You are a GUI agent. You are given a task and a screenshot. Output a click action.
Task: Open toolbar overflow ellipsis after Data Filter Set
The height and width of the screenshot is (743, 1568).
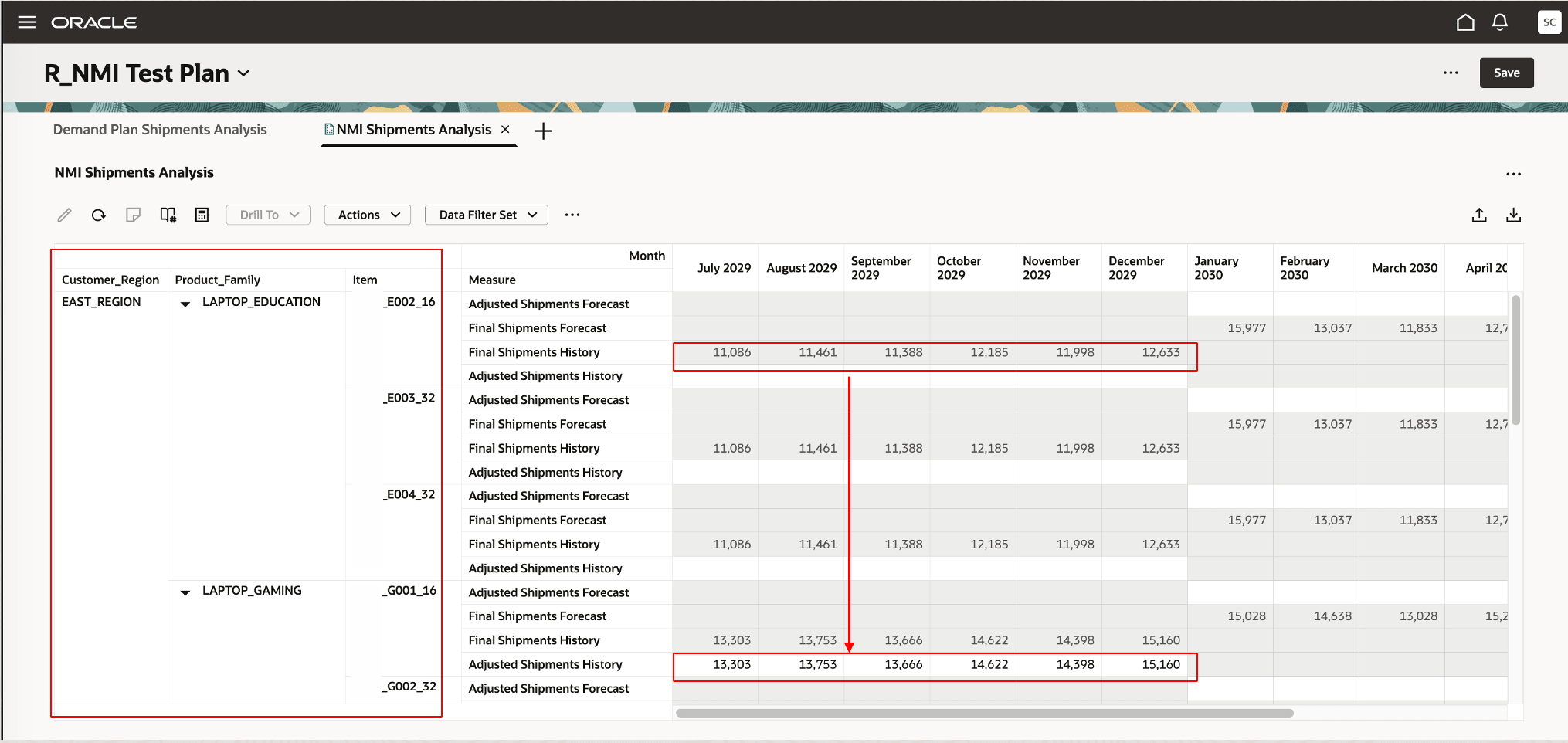pyautogui.click(x=572, y=215)
